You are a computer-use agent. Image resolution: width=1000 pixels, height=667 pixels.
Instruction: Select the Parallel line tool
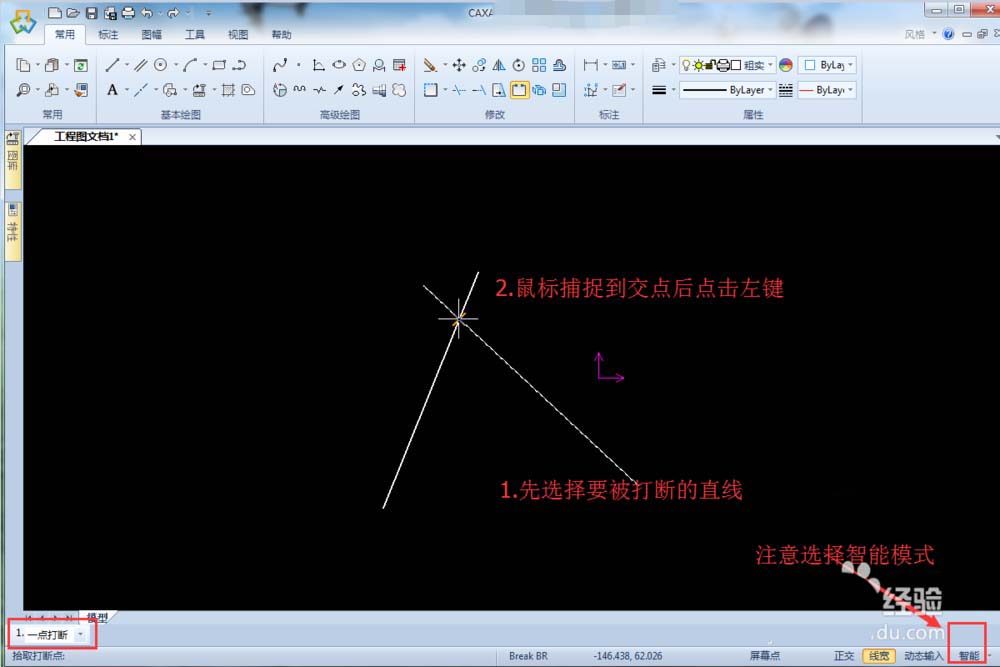coord(140,65)
